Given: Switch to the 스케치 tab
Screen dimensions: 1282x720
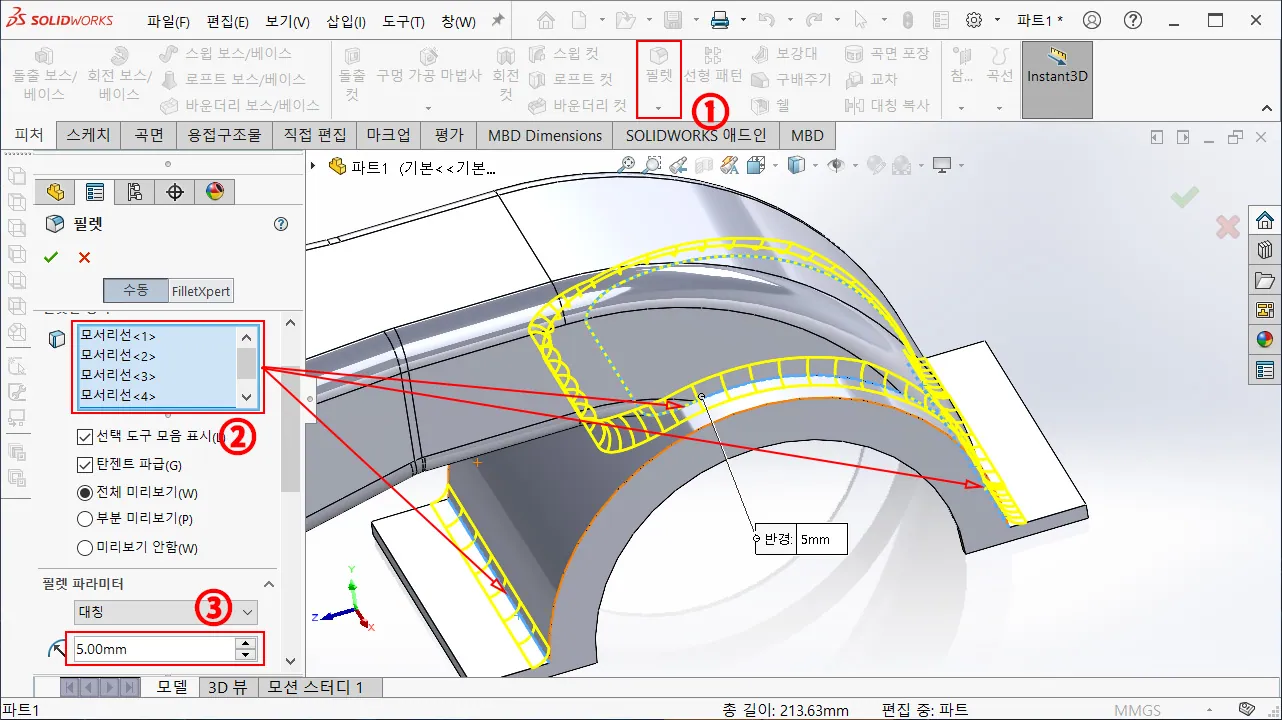Looking at the screenshot, I should (89, 135).
